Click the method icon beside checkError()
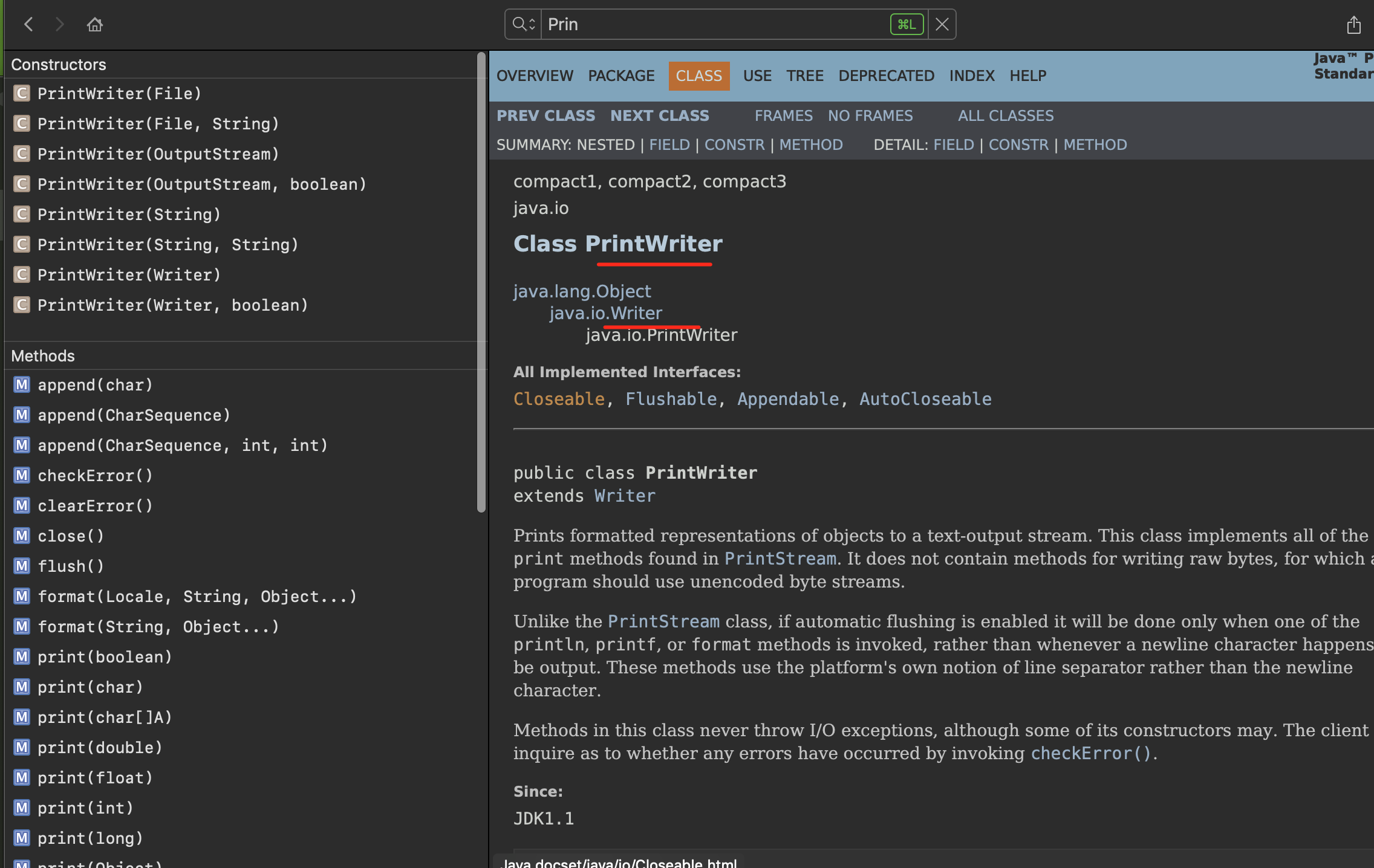This screenshot has height=868, width=1374. pyautogui.click(x=22, y=475)
